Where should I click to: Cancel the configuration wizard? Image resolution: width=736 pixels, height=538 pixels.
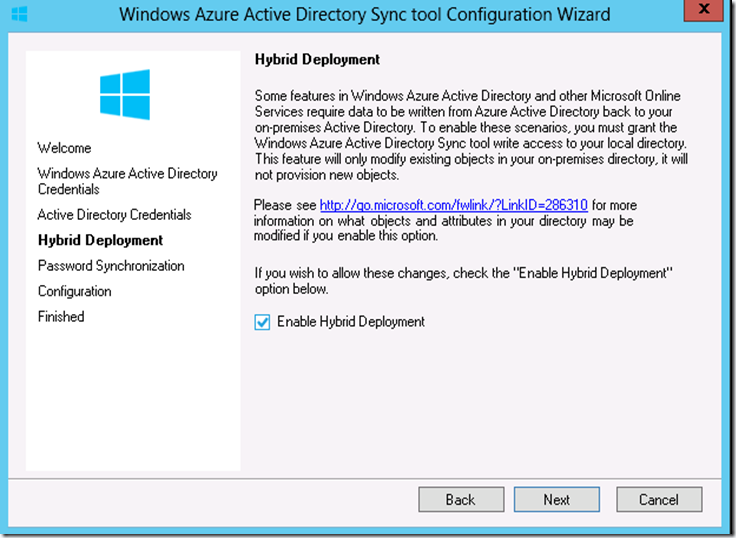coord(659,500)
